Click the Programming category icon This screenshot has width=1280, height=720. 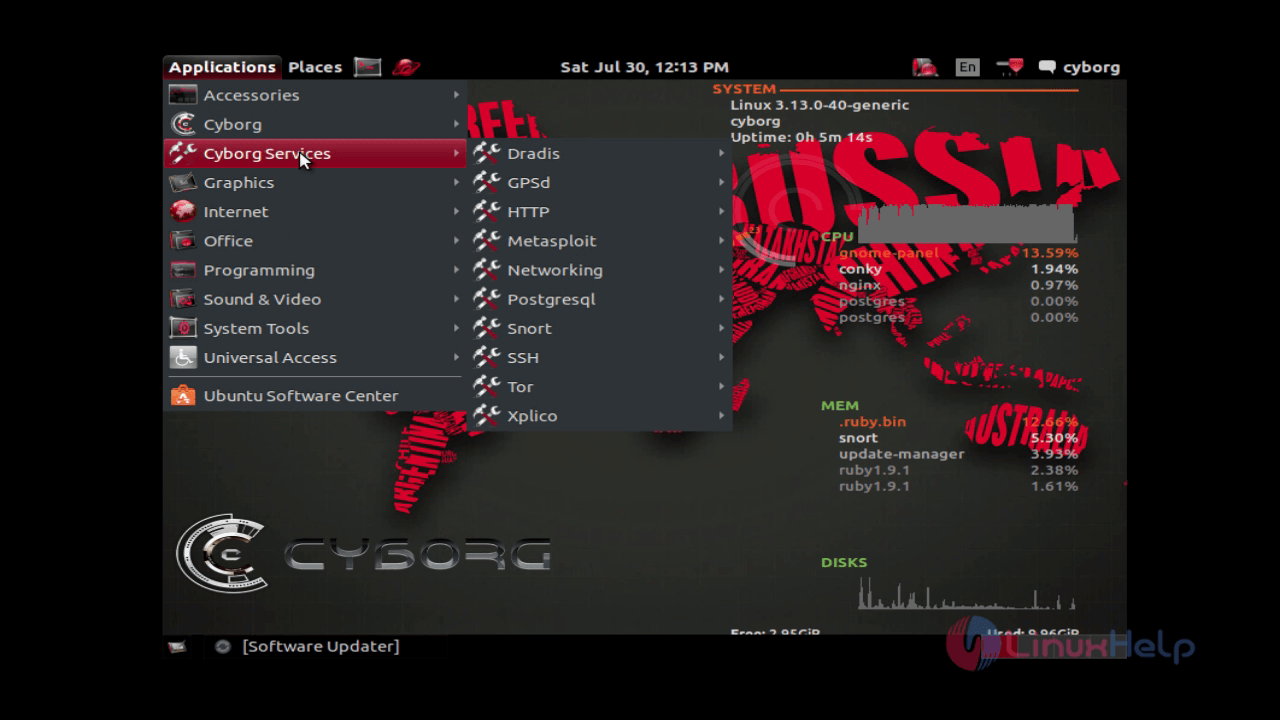pyautogui.click(x=183, y=270)
